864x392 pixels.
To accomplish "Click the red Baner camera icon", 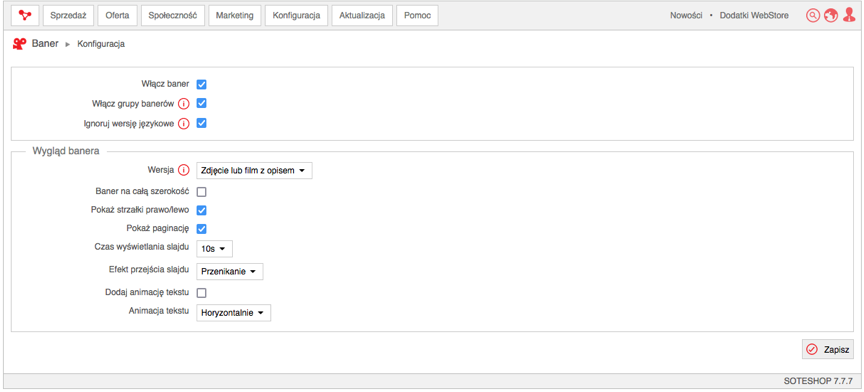I will [x=20, y=44].
